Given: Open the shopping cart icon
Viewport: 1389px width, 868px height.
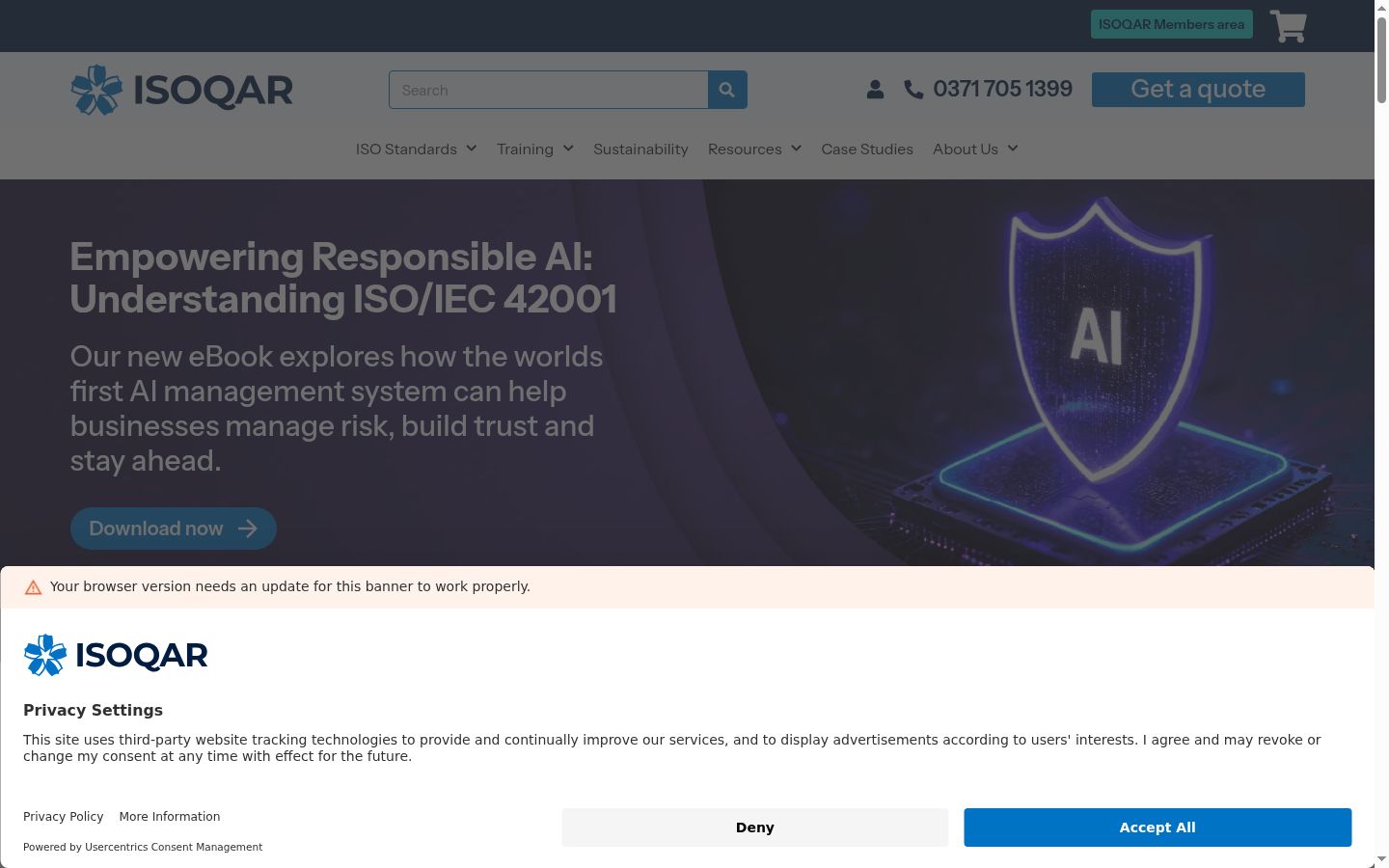Looking at the screenshot, I should (x=1288, y=26).
